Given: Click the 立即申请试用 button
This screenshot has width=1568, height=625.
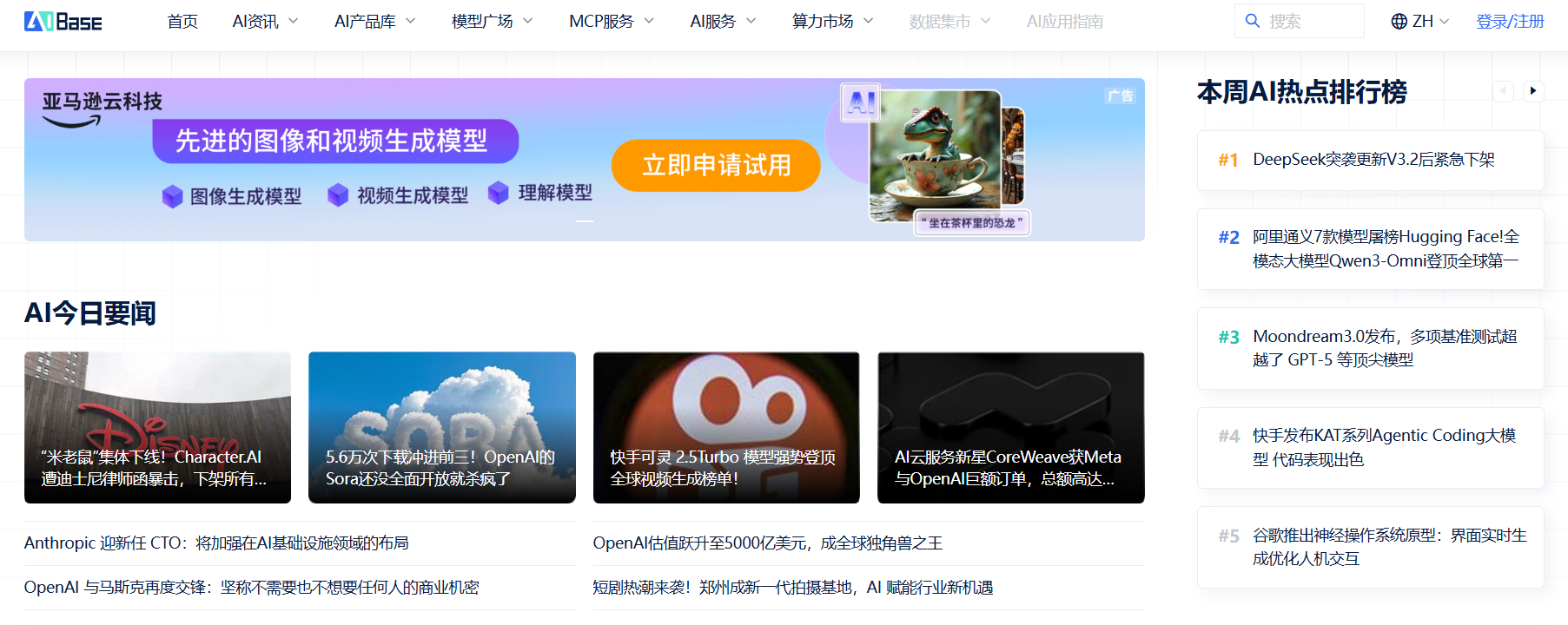Looking at the screenshot, I should click(716, 165).
